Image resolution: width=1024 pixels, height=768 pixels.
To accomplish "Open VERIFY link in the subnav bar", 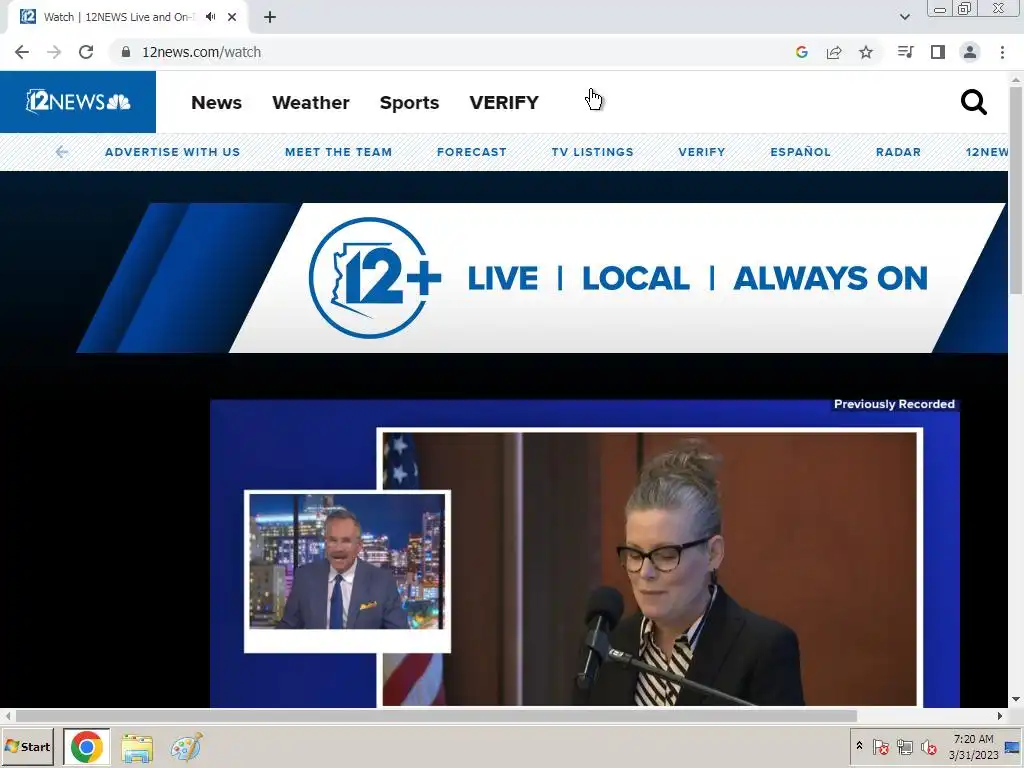I will (x=702, y=152).
